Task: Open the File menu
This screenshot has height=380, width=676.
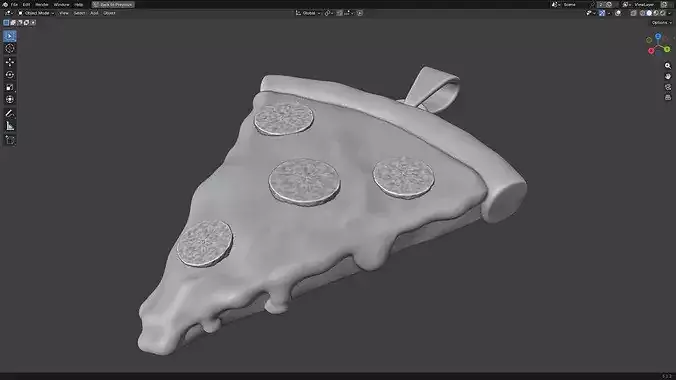Action: (x=14, y=4)
